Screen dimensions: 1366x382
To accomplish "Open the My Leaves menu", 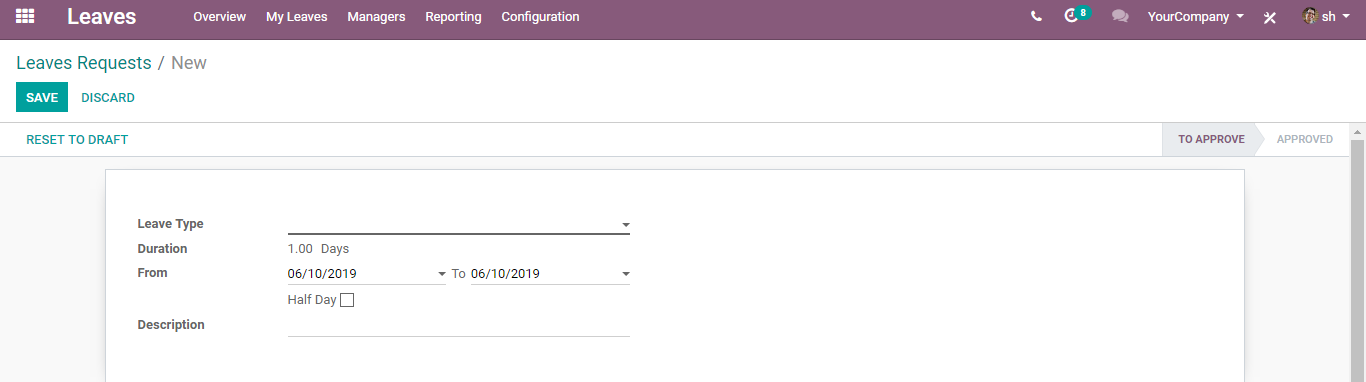I will pos(297,17).
